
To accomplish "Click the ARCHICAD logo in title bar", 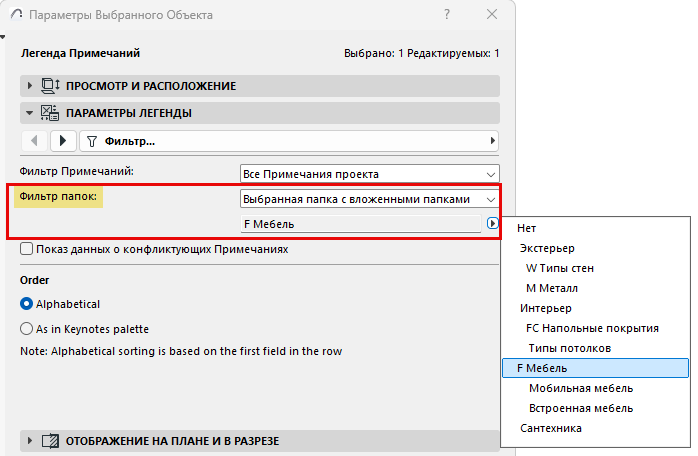I will point(17,15).
